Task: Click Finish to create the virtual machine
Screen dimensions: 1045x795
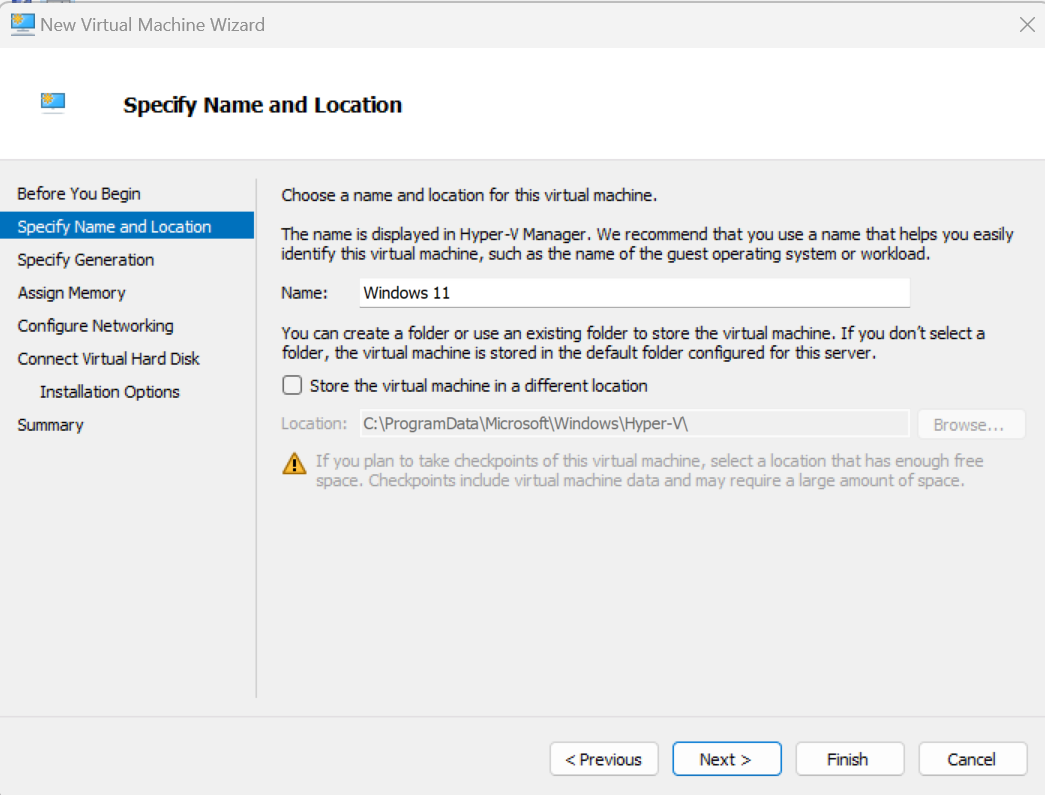Action: click(x=849, y=759)
